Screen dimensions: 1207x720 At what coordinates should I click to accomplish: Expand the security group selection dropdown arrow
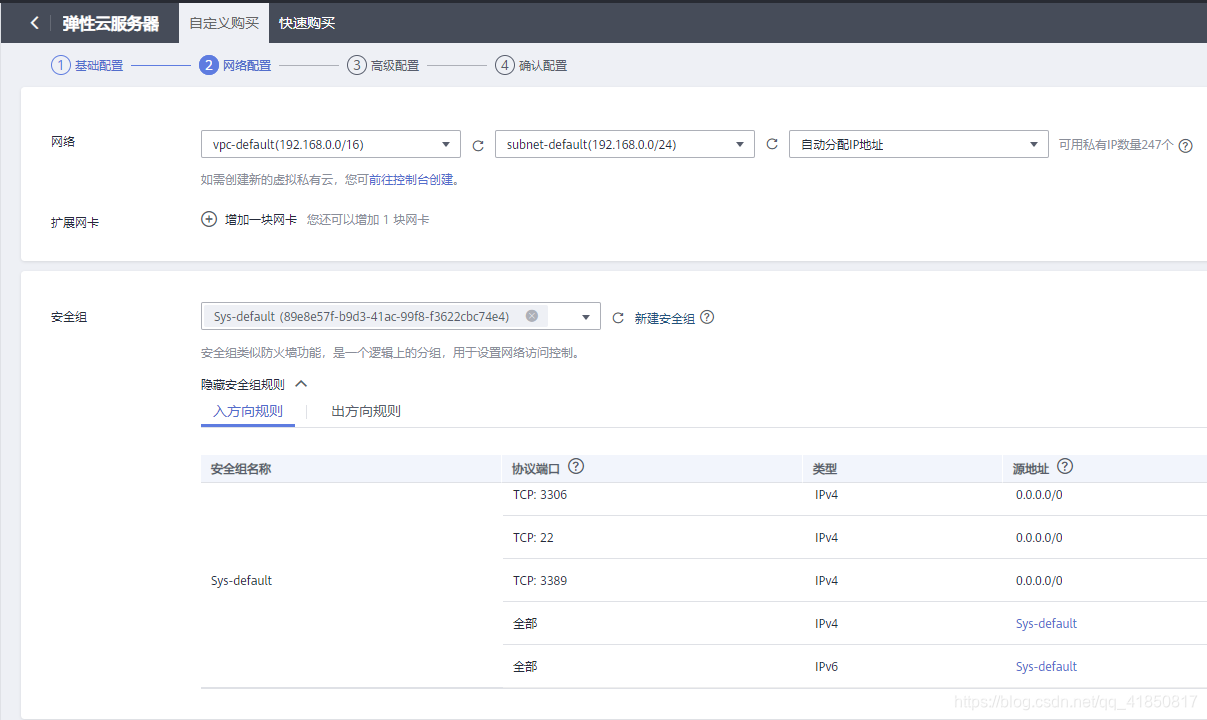586,317
